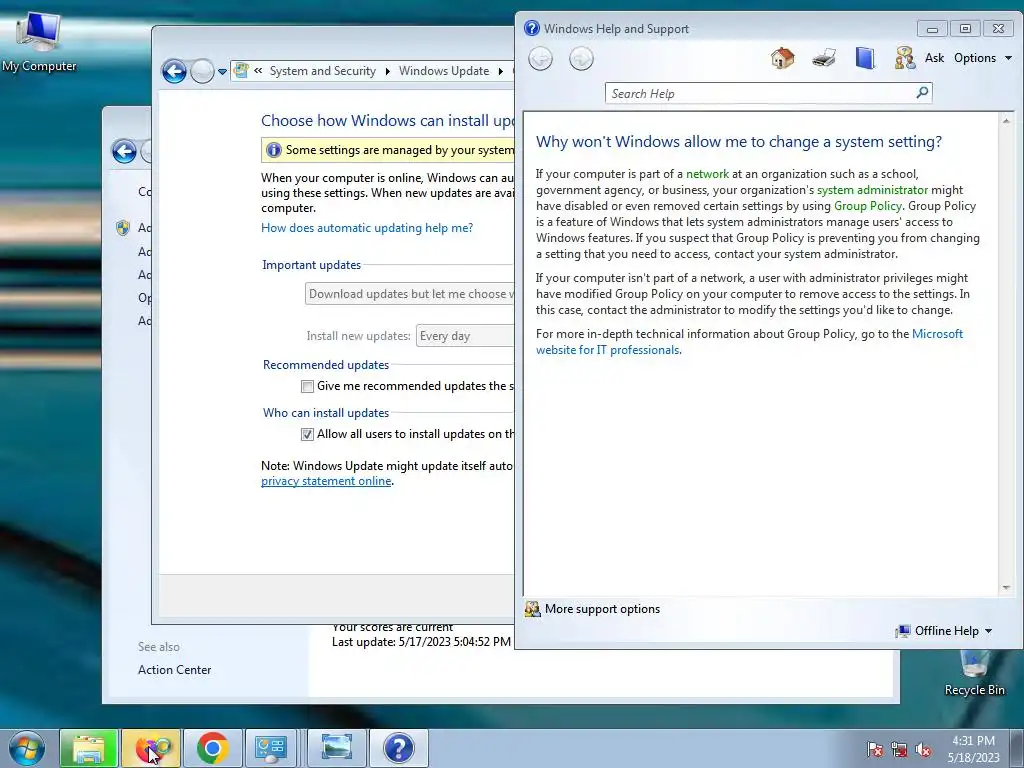Click Action Center flag tray icon
This screenshot has width=1024, height=768.
coord(875,750)
